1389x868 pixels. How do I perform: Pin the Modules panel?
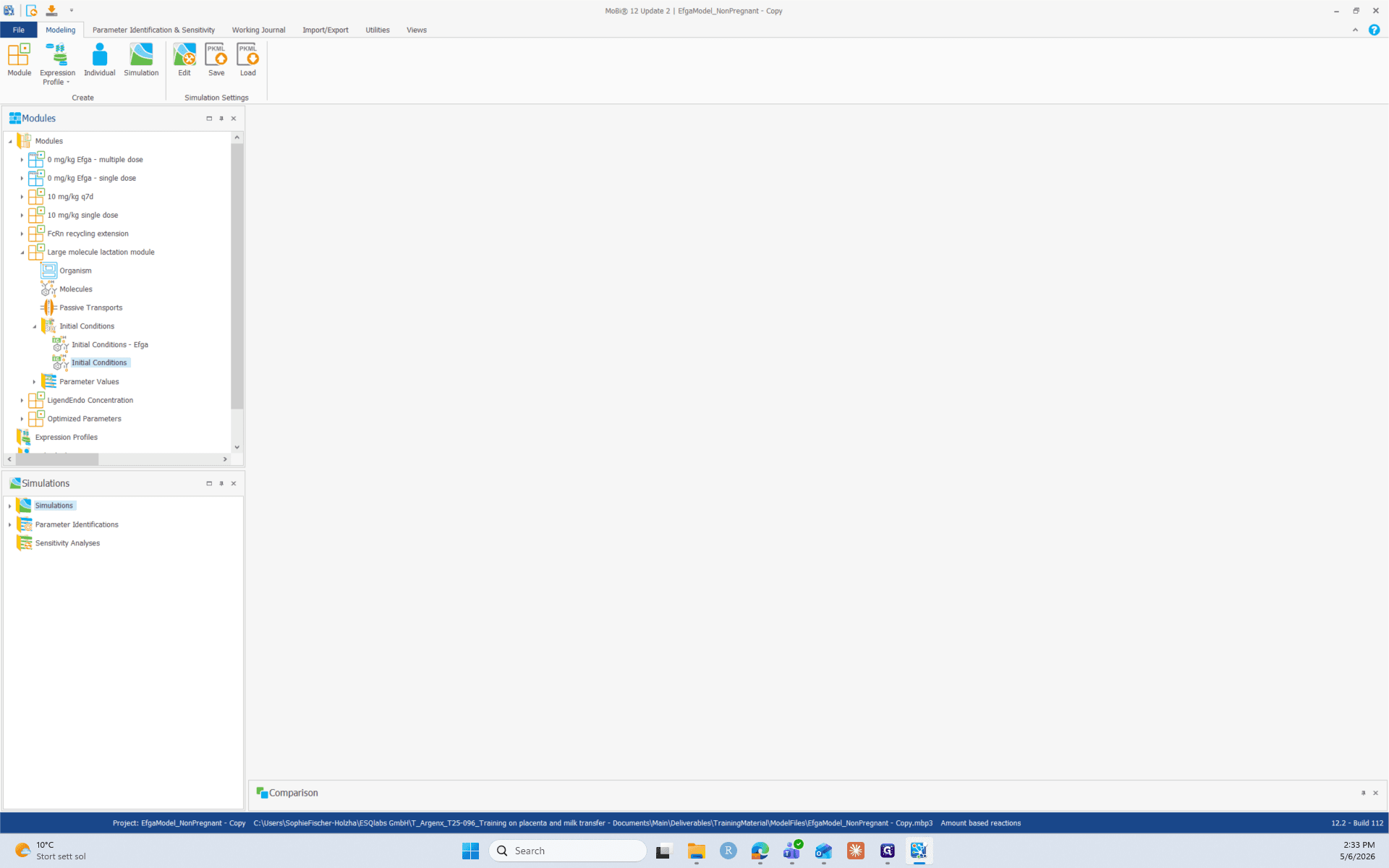(221, 119)
